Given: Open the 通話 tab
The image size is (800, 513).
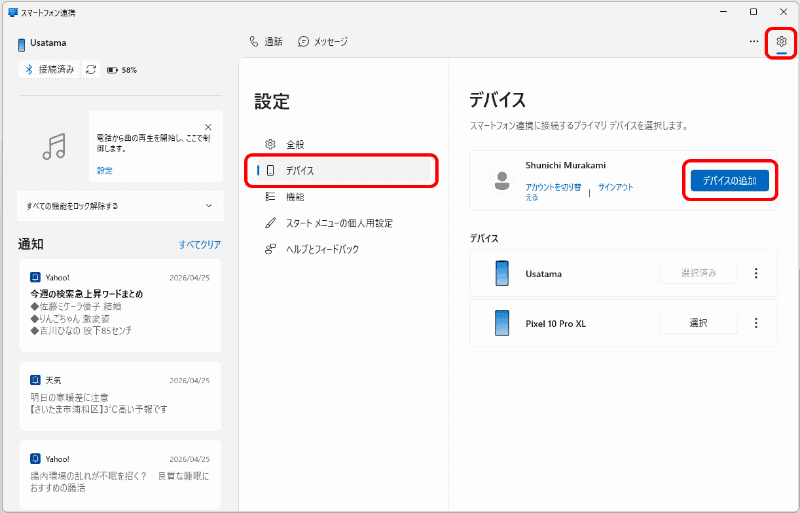Looking at the screenshot, I should click(266, 41).
